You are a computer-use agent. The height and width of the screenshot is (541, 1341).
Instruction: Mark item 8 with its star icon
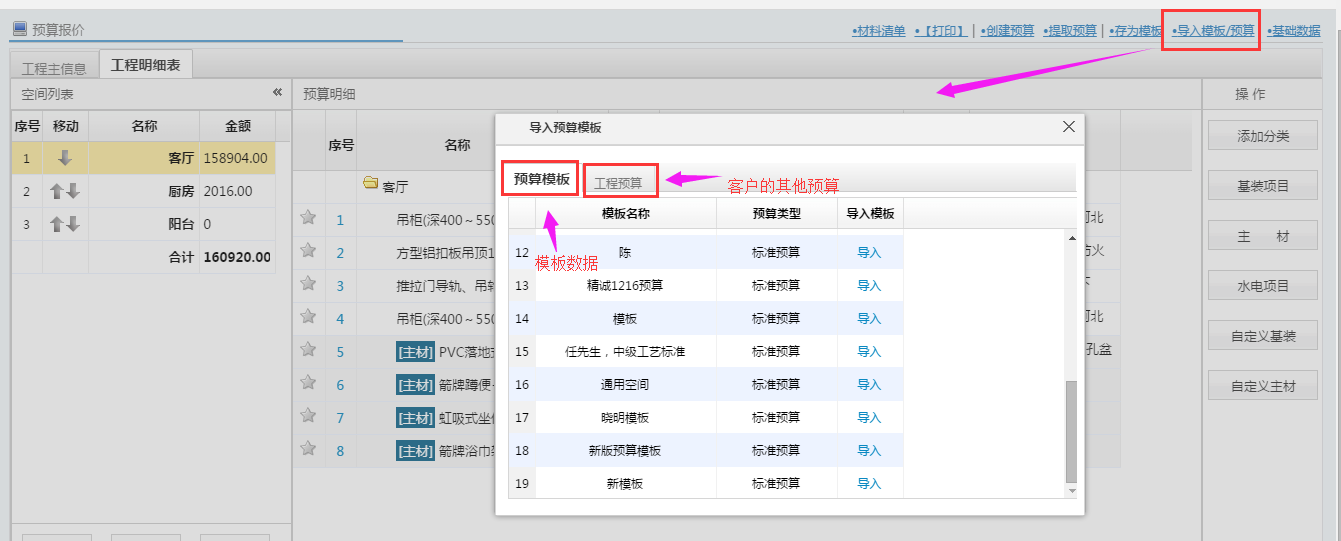coord(308,448)
